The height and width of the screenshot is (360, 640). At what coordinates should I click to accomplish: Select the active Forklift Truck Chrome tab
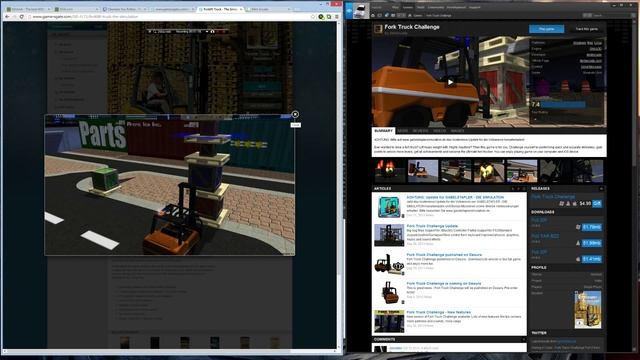coord(220,9)
